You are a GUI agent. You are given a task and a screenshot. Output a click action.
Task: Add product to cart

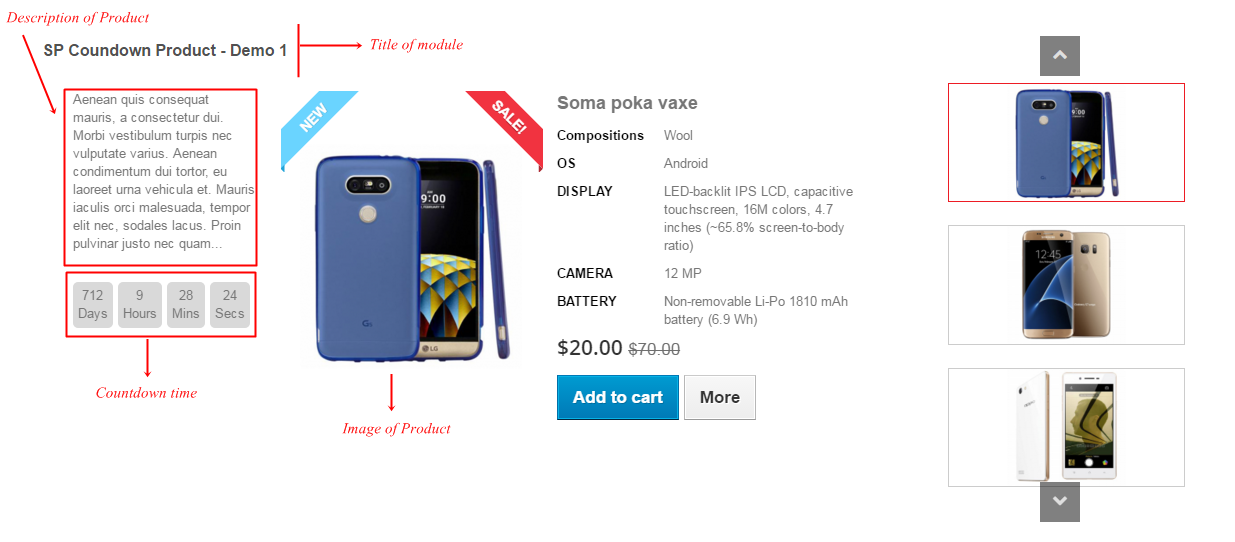[618, 397]
